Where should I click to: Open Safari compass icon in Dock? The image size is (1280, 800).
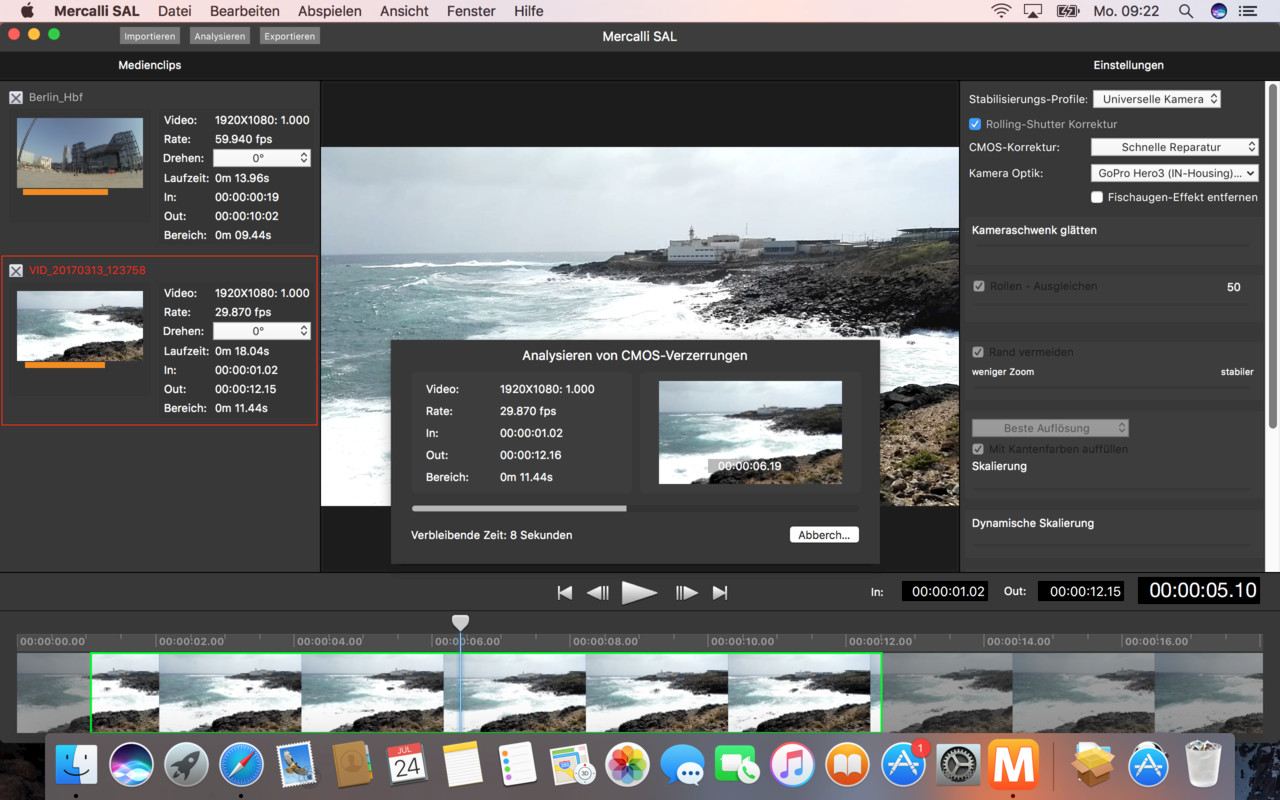click(x=241, y=766)
